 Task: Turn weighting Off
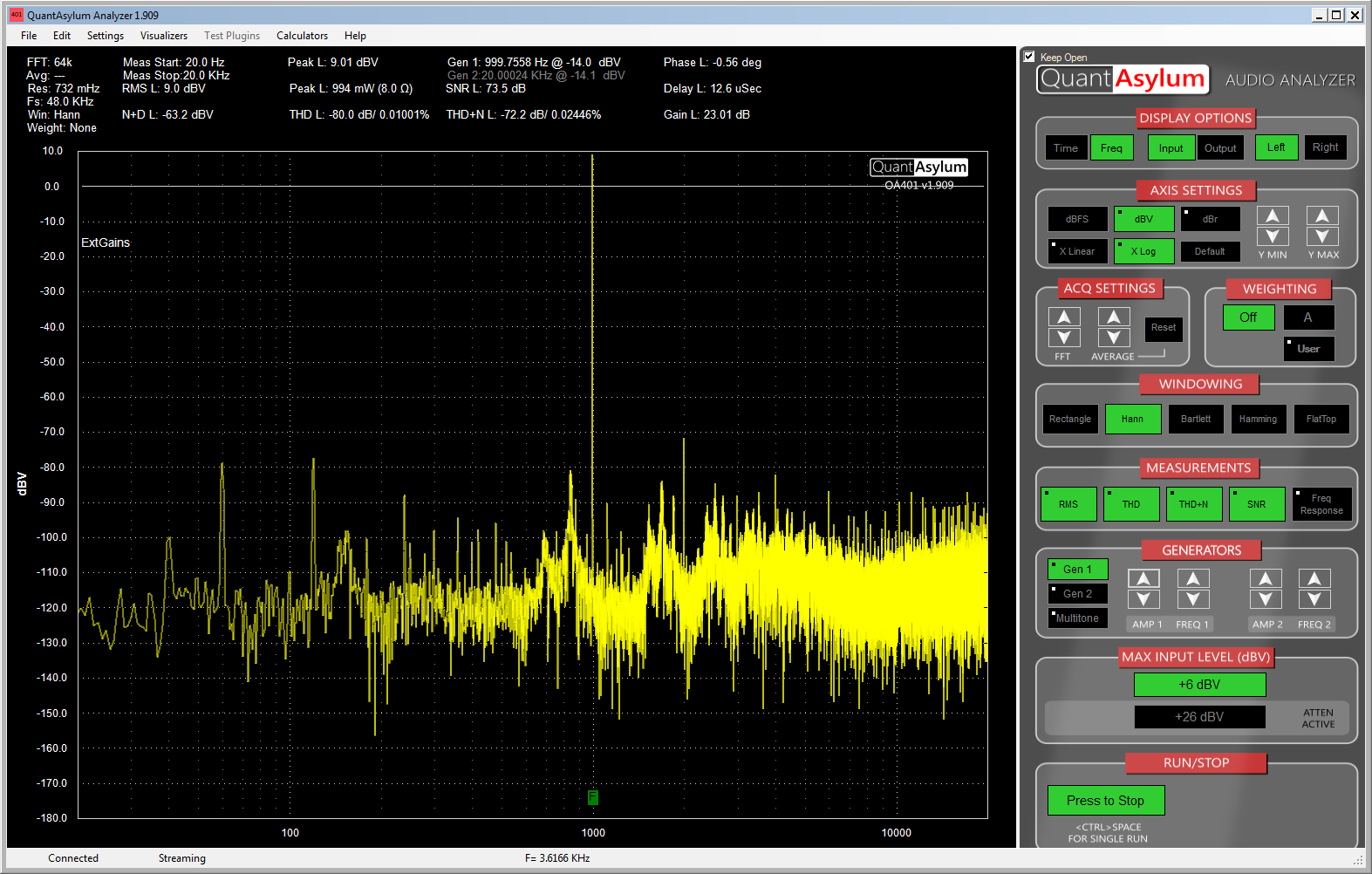(x=1248, y=318)
